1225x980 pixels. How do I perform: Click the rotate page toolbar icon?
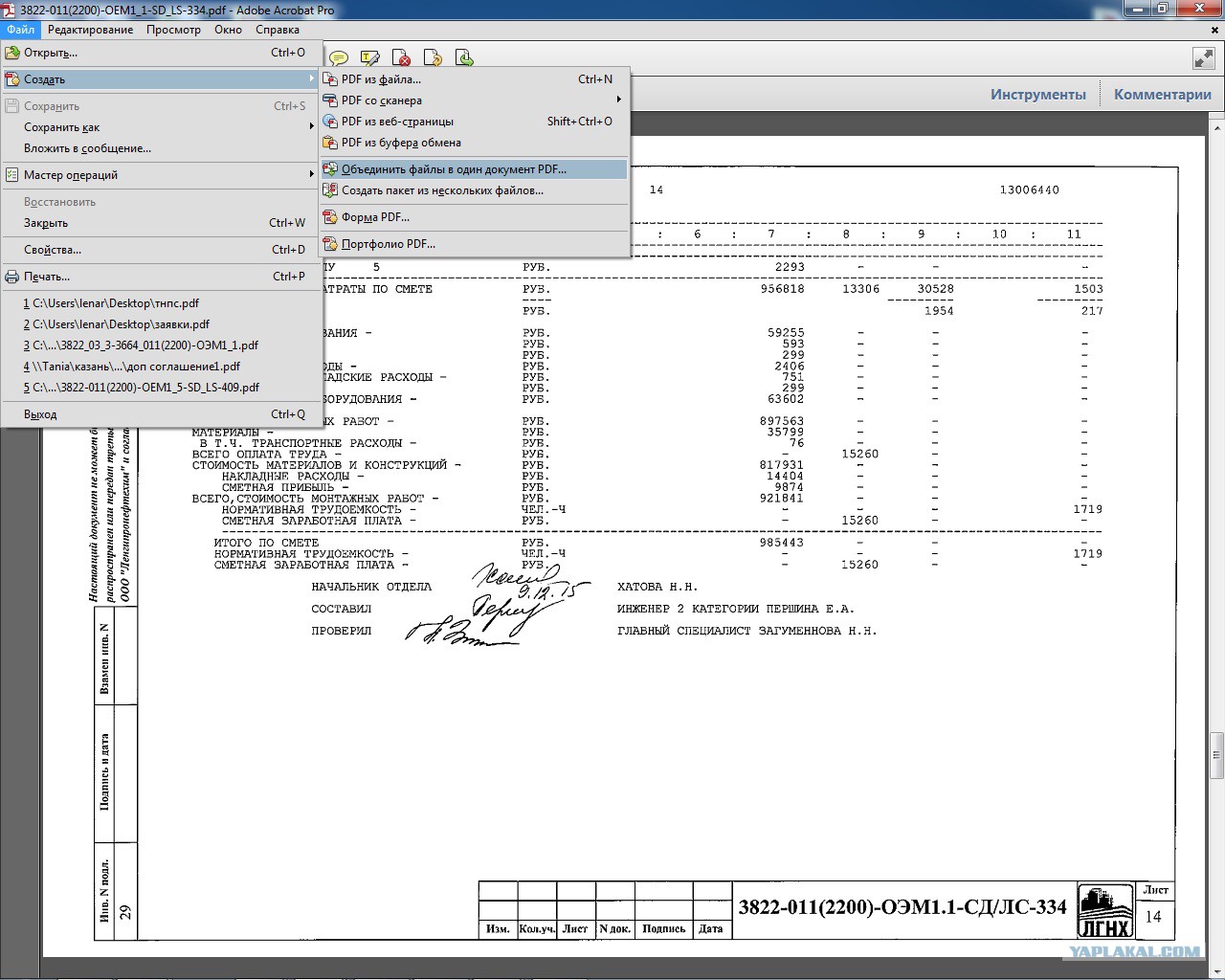tap(433, 58)
